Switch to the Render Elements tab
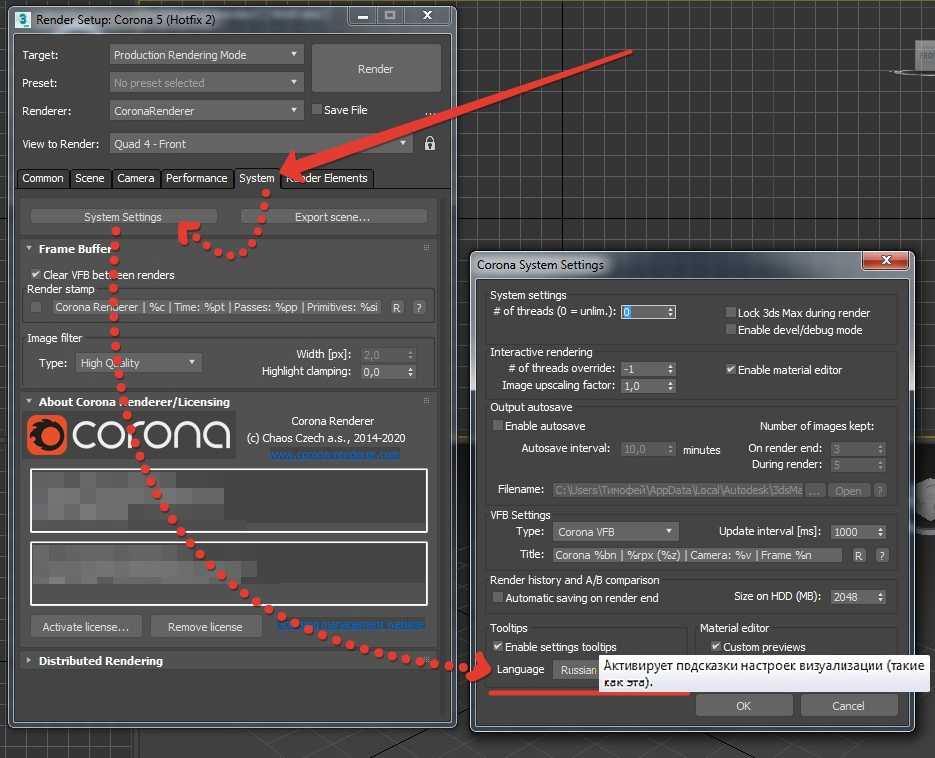Screen dimensions: 935x758 click(x=327, y=178)
